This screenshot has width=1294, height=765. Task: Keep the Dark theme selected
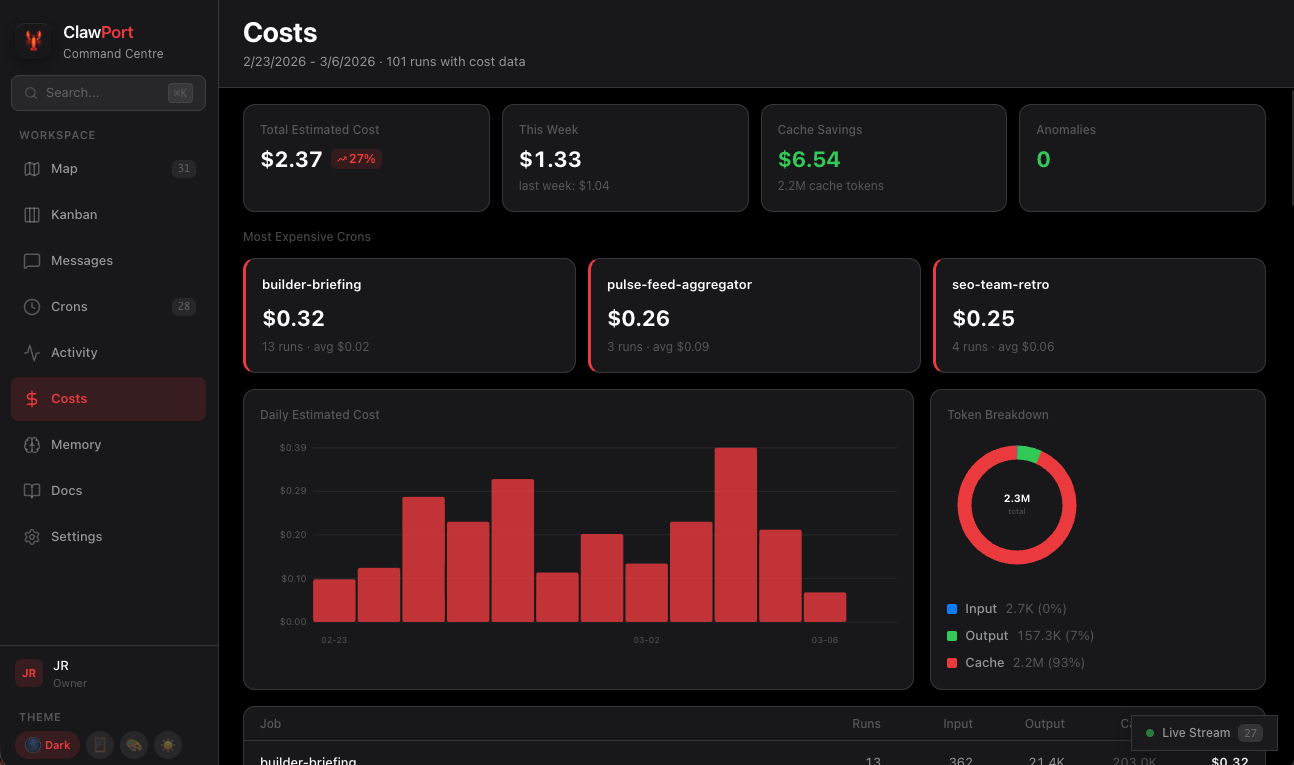point(47,745)
